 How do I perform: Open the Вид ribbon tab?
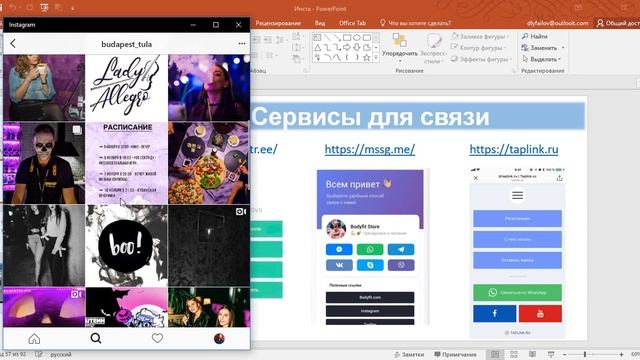point(320,23)
